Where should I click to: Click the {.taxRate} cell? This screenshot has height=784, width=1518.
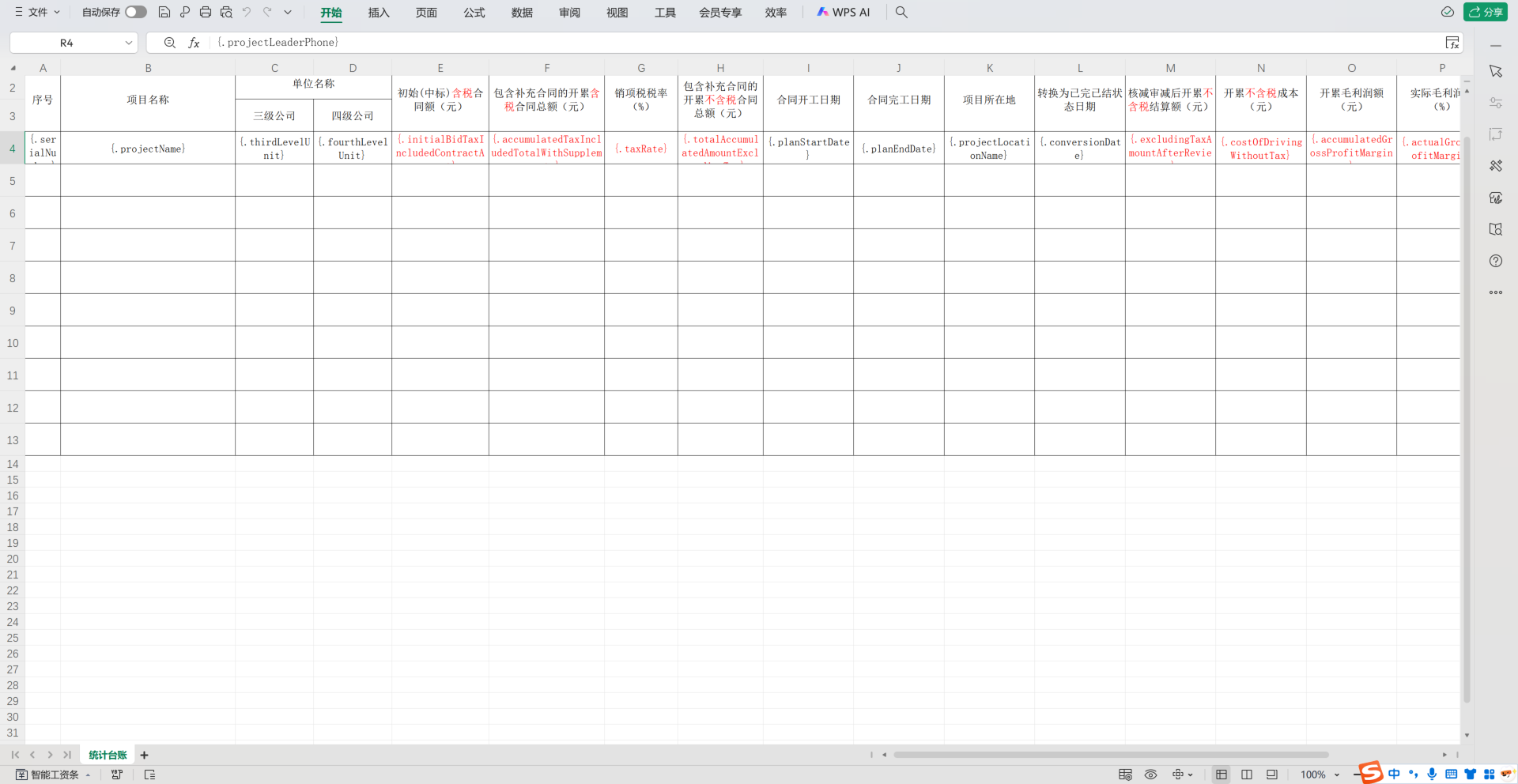click(641, 149)
